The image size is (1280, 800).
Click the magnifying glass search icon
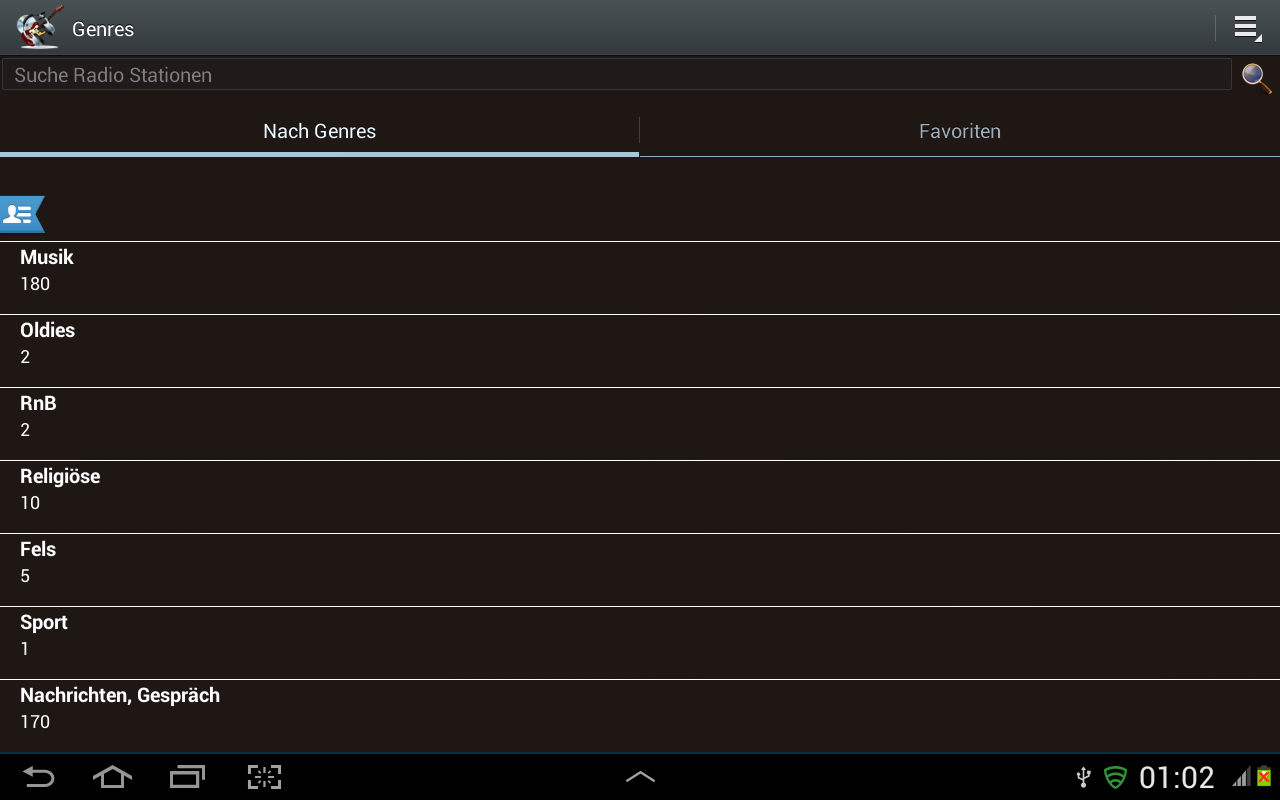click(x=1256, y=77)
